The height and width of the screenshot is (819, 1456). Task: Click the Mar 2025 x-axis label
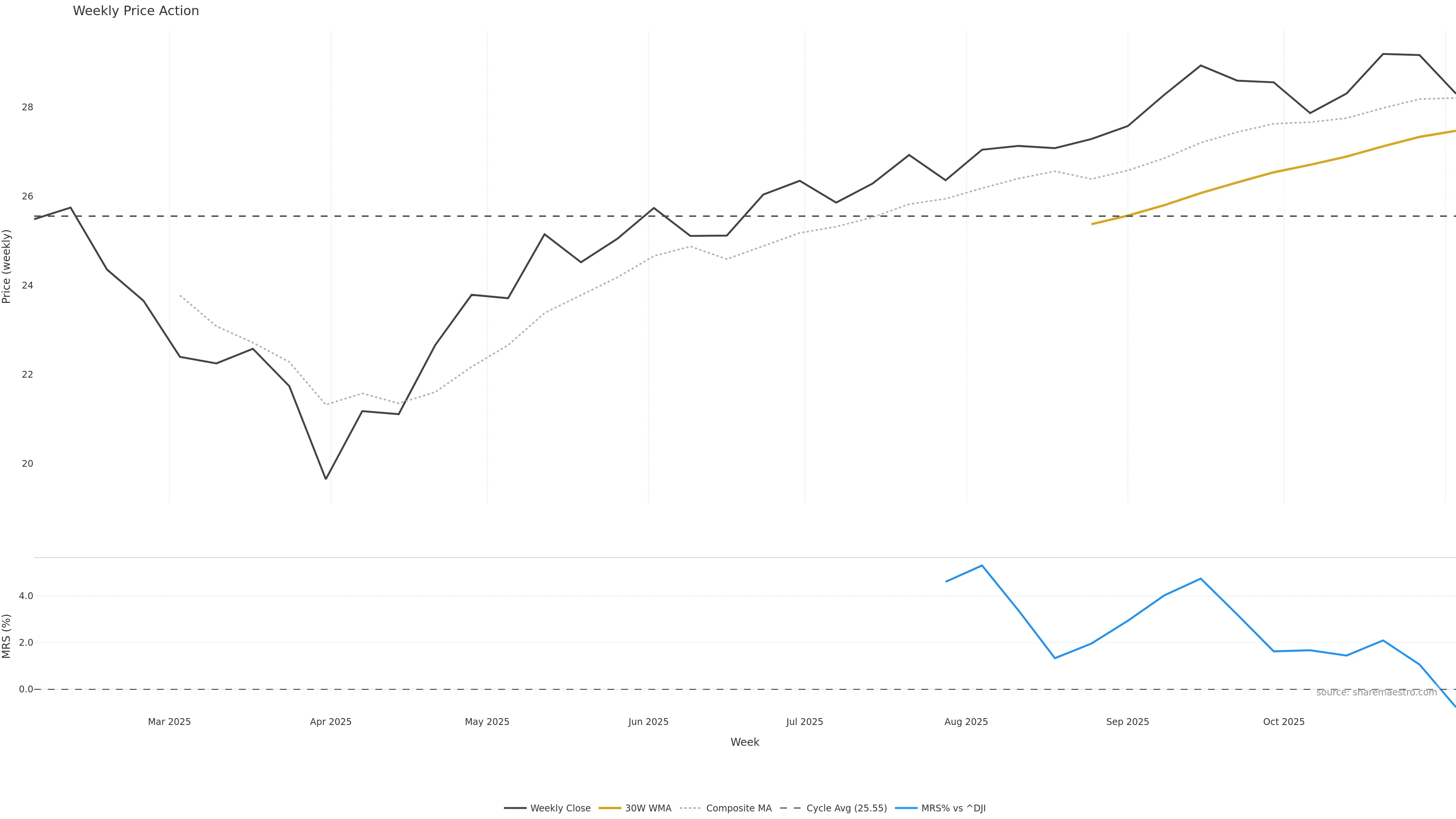click(x=169, y=722)
